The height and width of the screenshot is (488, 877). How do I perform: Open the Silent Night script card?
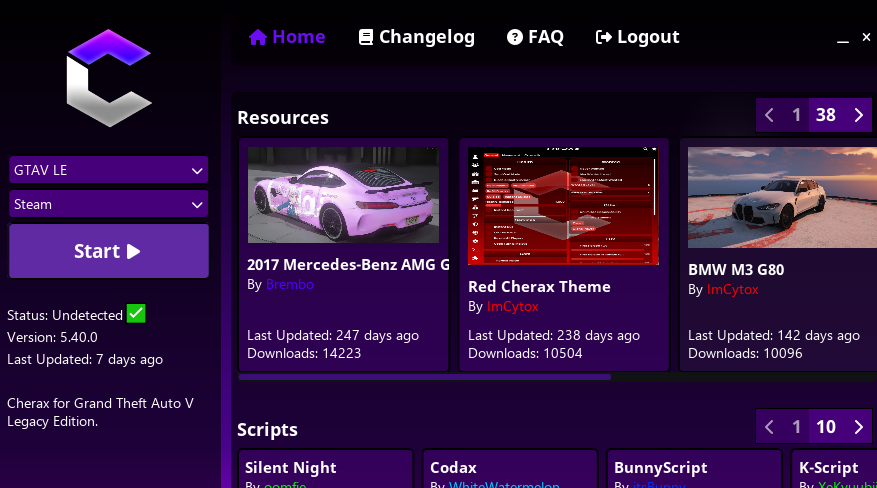click(326, 469)
